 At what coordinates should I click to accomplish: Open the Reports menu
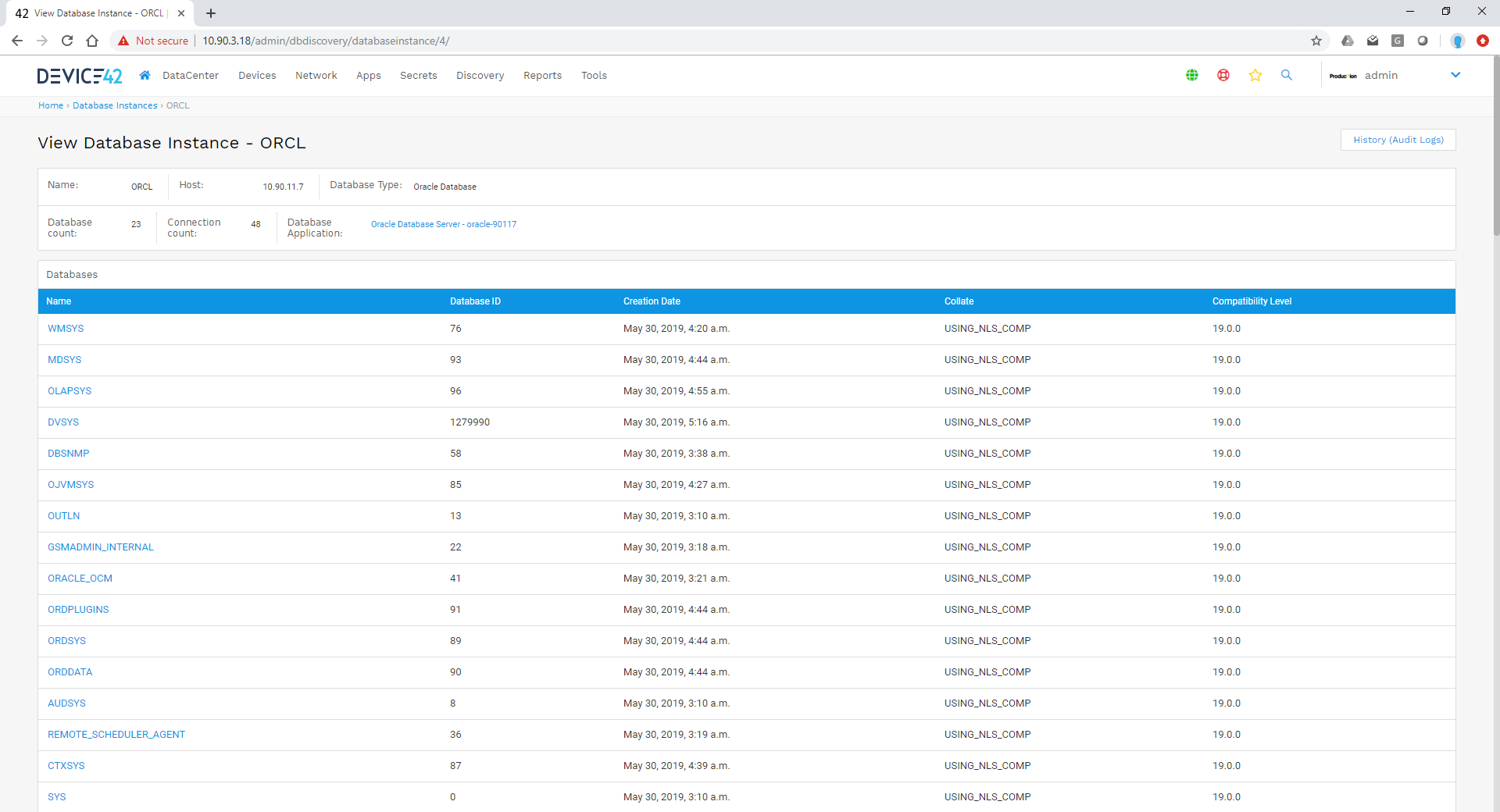(542, 75)
